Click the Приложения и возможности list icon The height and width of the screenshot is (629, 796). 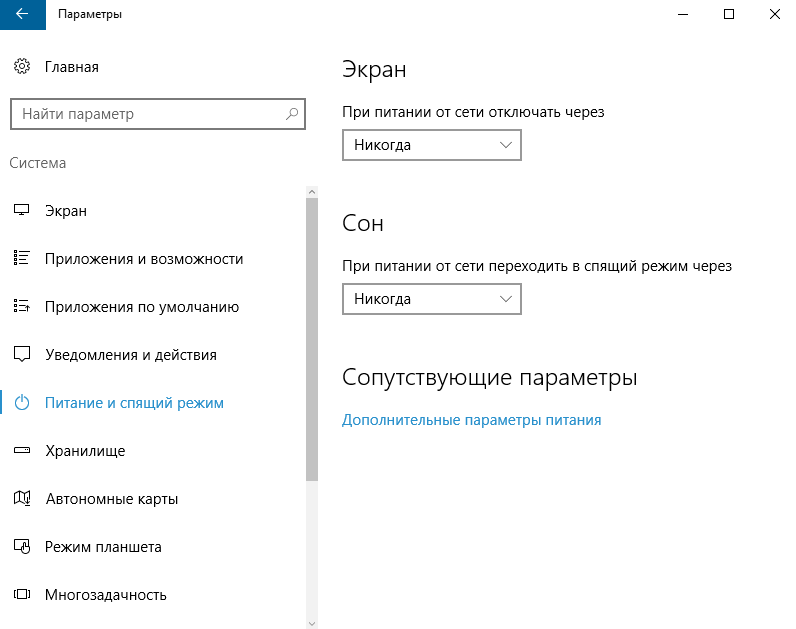21,258
